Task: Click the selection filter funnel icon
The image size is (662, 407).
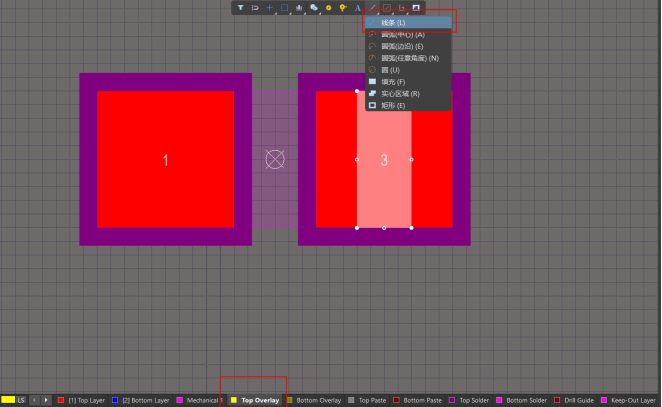Action: click(x=241, y=8)
